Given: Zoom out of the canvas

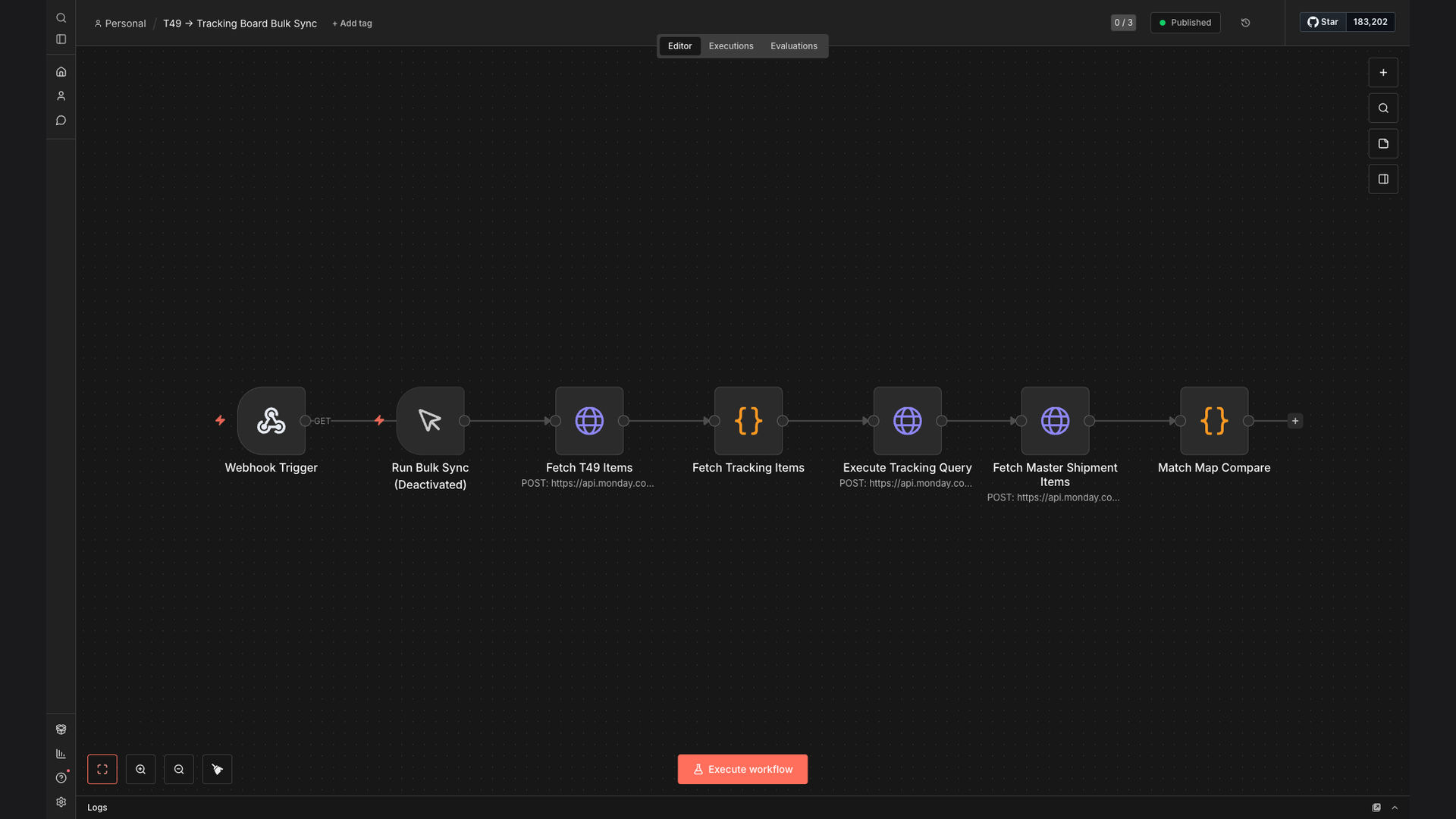Looking at the screenshot, I should click(179, 770).
